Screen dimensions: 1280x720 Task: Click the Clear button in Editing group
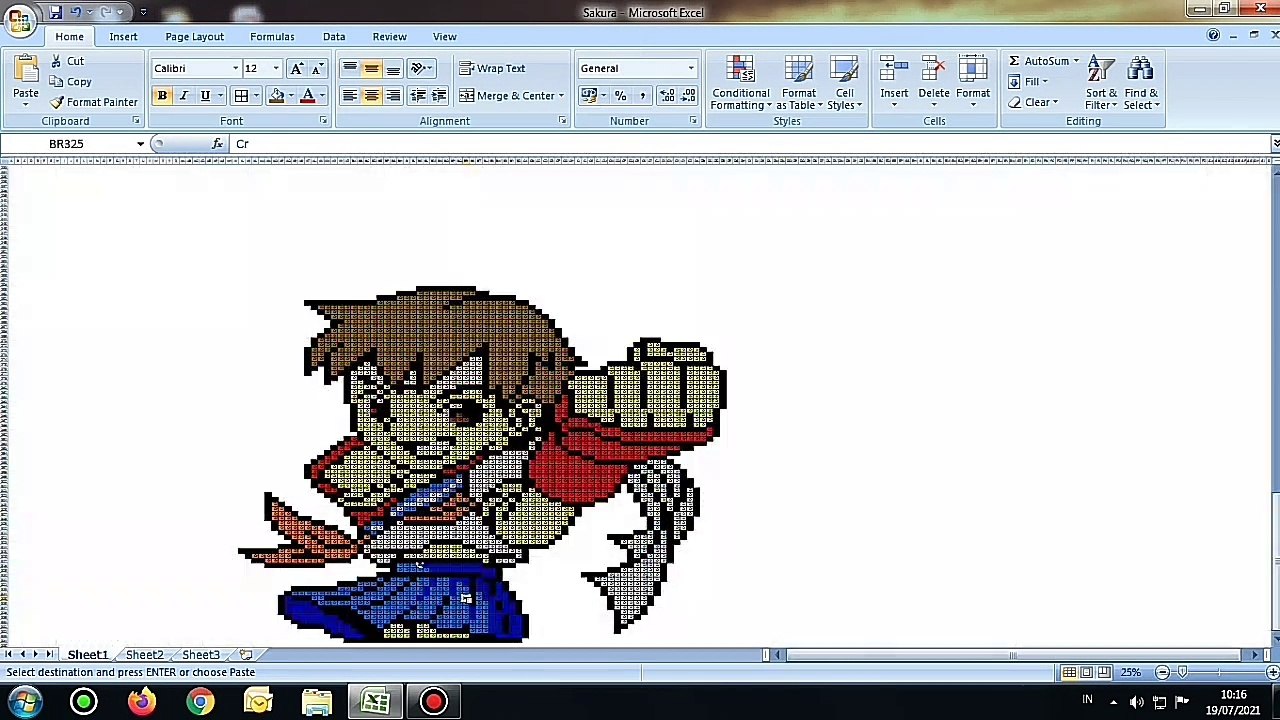[x=1032, y=102]
